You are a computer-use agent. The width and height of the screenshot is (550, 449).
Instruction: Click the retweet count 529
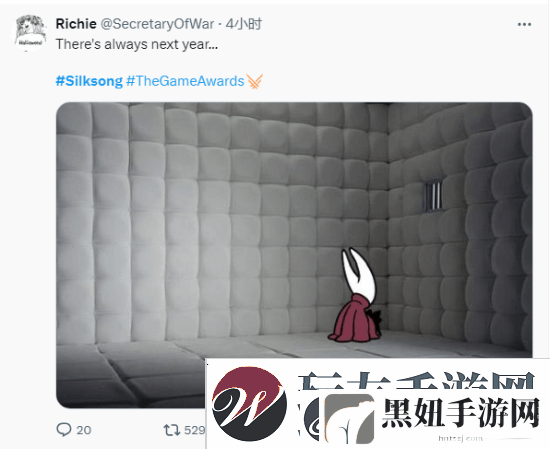pos(195,430)
